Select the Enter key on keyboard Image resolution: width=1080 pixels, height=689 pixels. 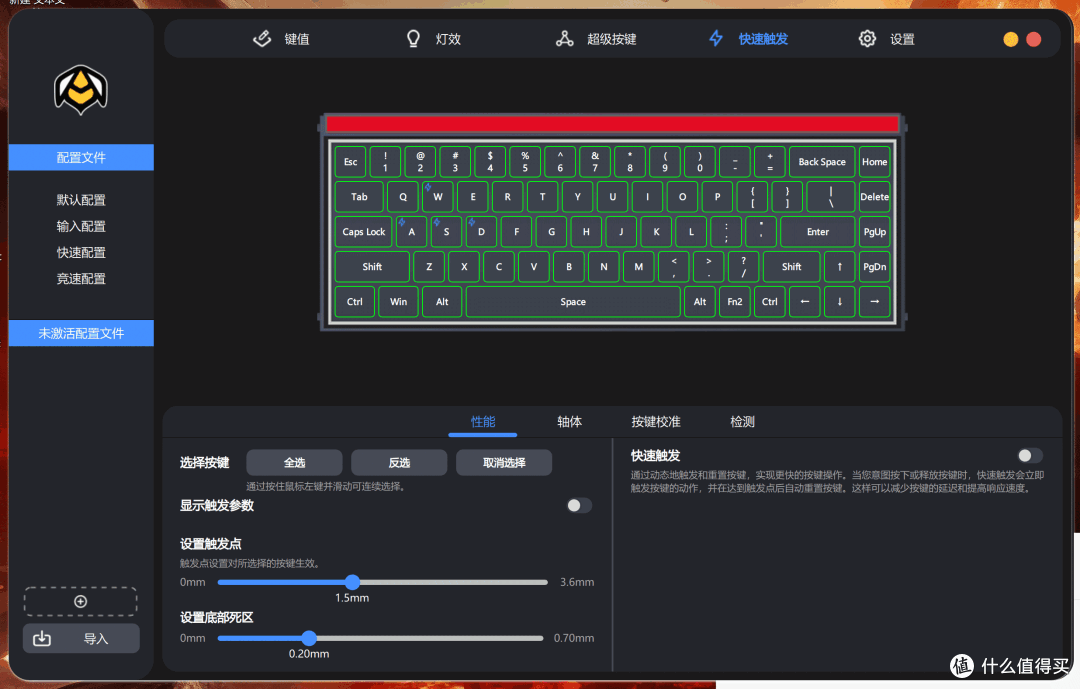coord(818,232)
